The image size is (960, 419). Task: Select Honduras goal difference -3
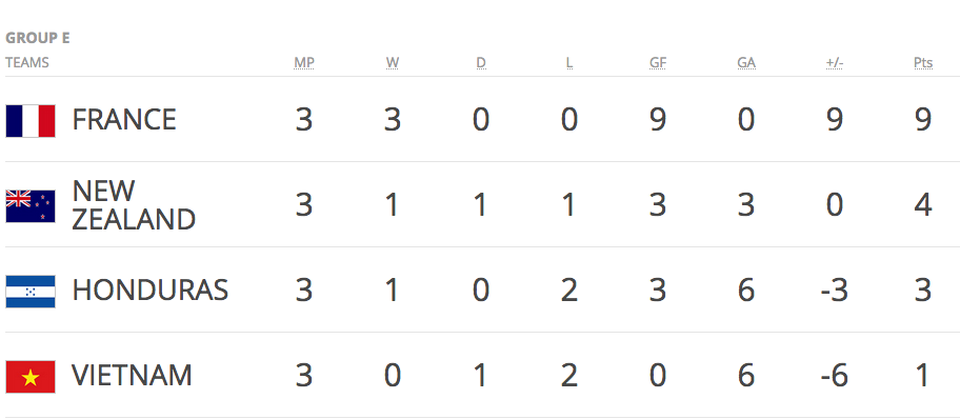[x=834, y=290]
